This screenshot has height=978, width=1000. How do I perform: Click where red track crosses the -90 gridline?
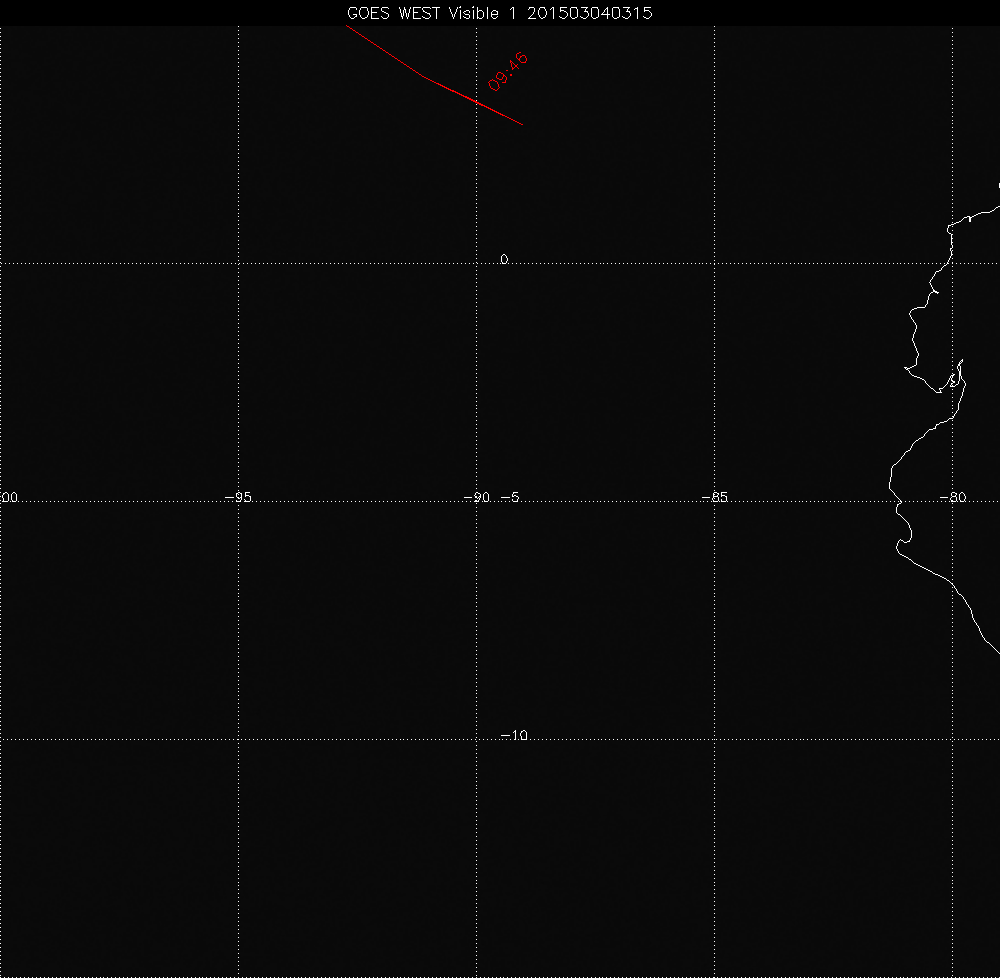point(477,102)
